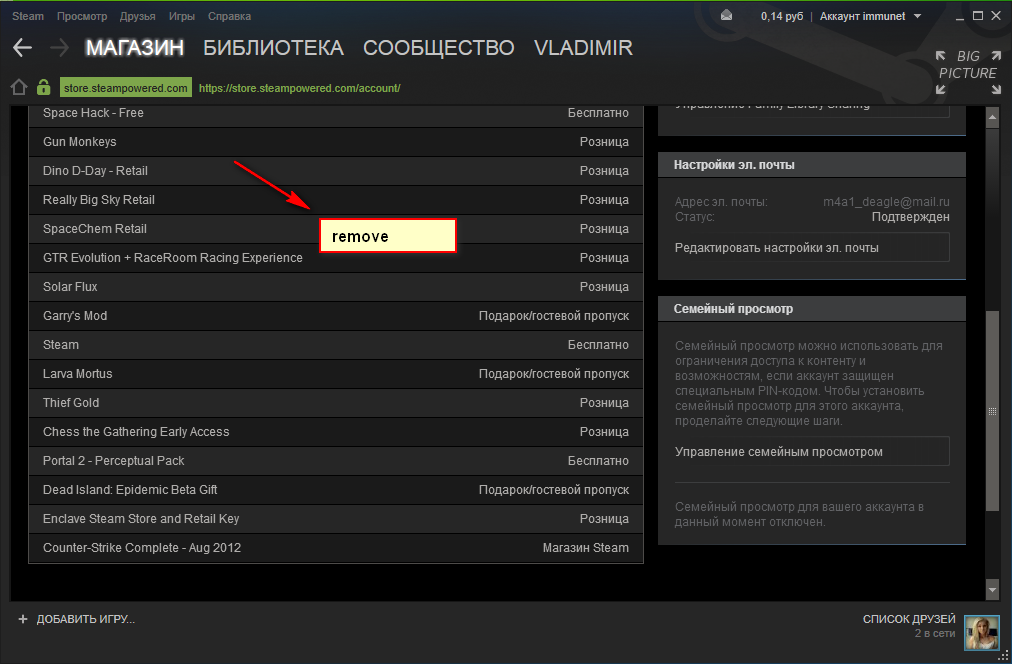Screen dimensions: 1012x664
Task: Select the Dino D-Day - Retail row
Action: coord(336,171)
